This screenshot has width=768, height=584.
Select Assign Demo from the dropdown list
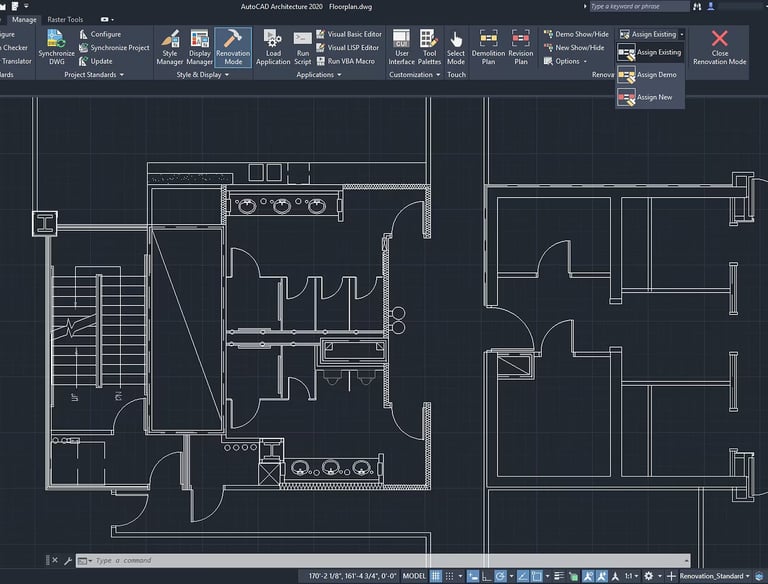[x=650, y=75]
